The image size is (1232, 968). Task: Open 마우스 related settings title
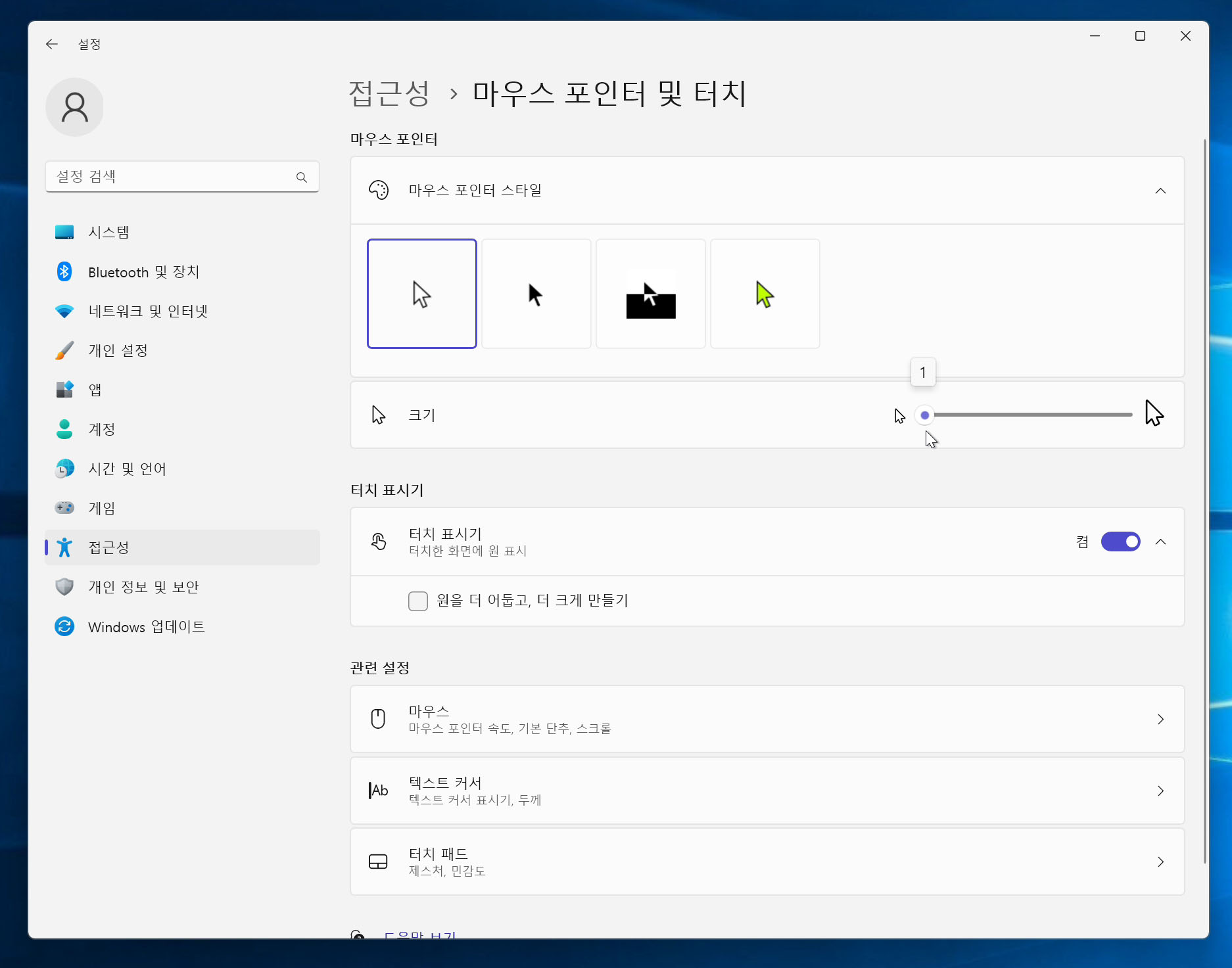(429, 711)
